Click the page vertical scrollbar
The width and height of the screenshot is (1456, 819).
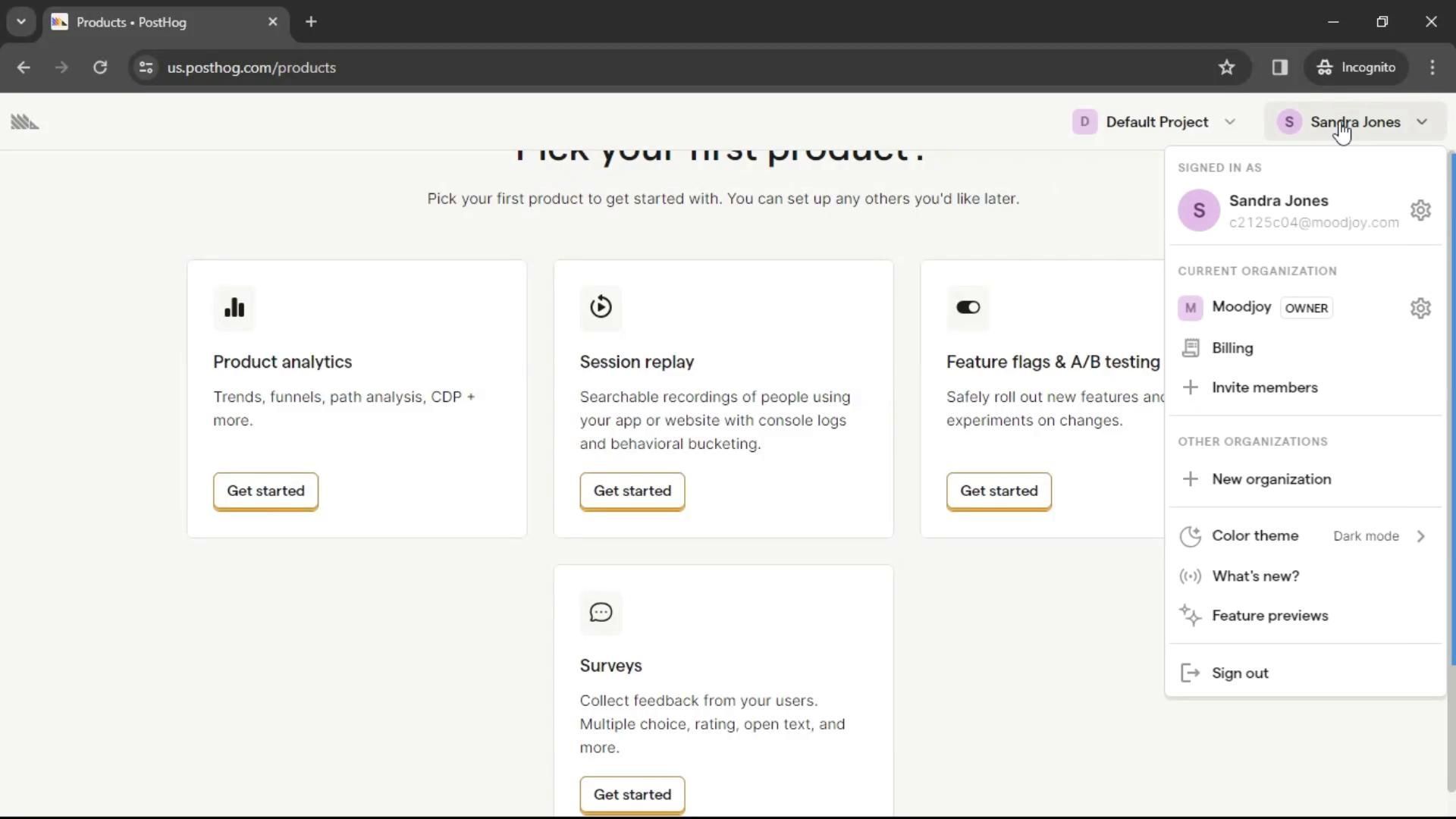pyautogui.click(x=1451, y=409)
